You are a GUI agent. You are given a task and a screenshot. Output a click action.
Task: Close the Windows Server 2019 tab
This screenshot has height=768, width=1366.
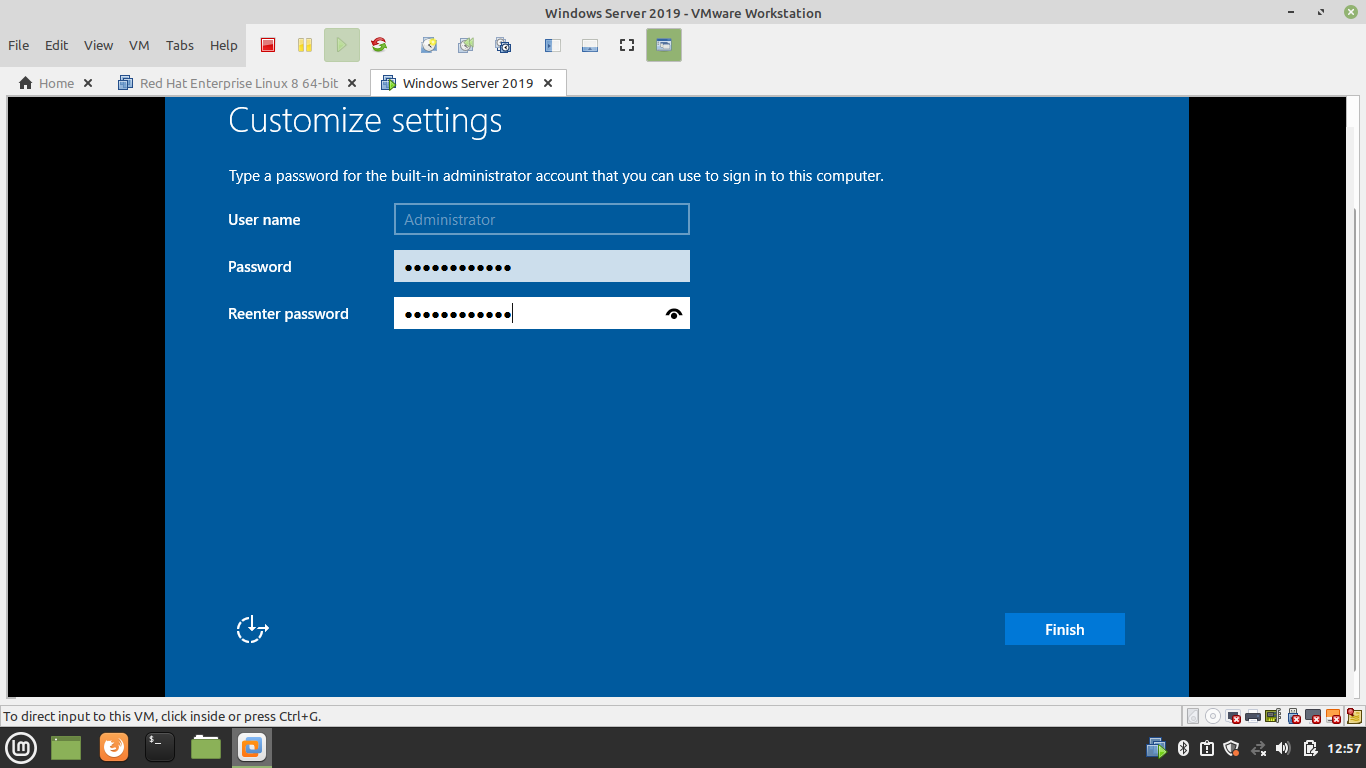[548, 83]
